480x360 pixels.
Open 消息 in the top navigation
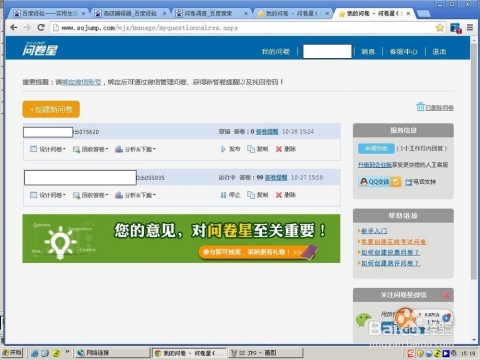point(368,52)
